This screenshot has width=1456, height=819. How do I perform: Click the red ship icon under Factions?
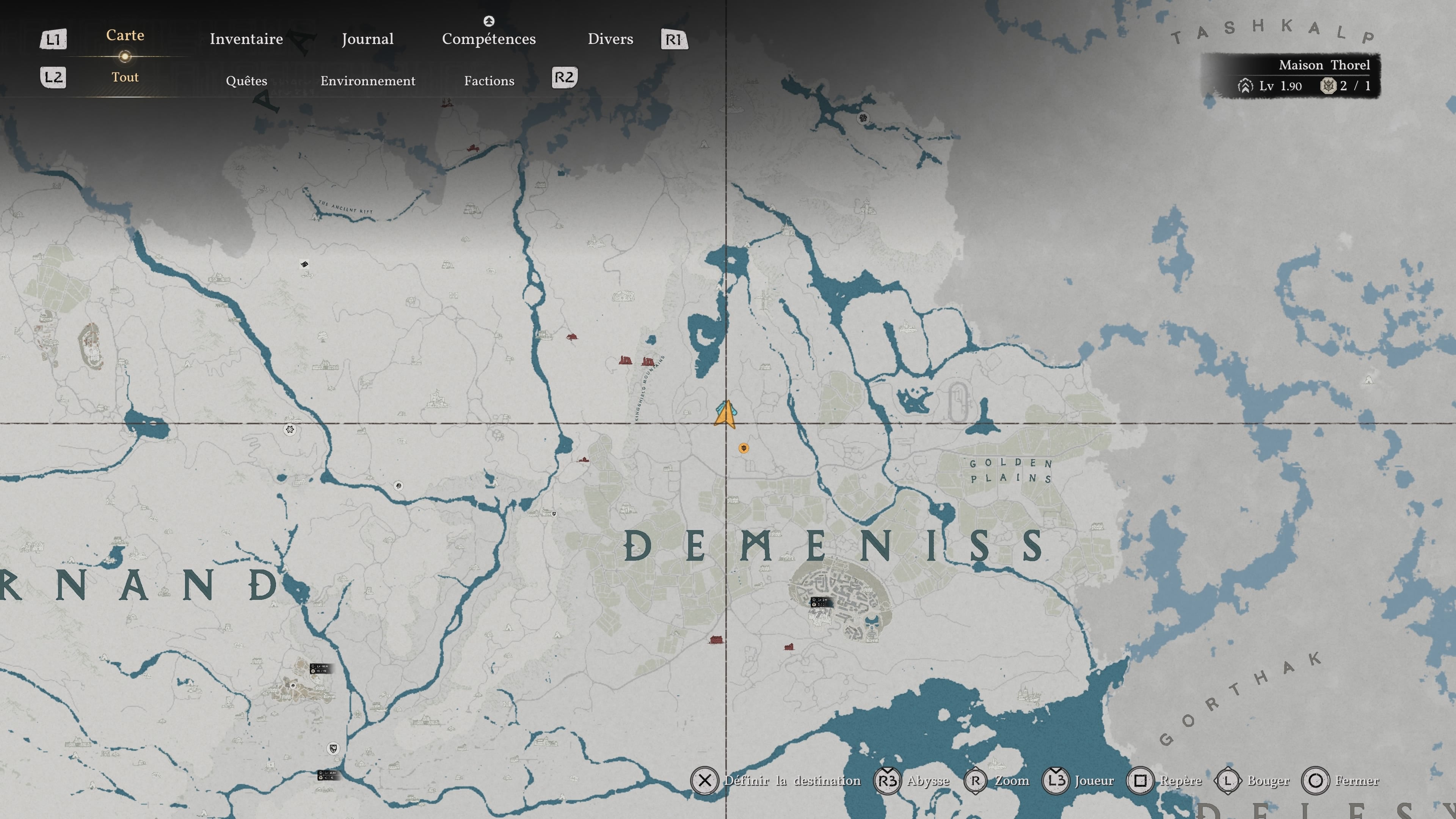pos(447,103)
